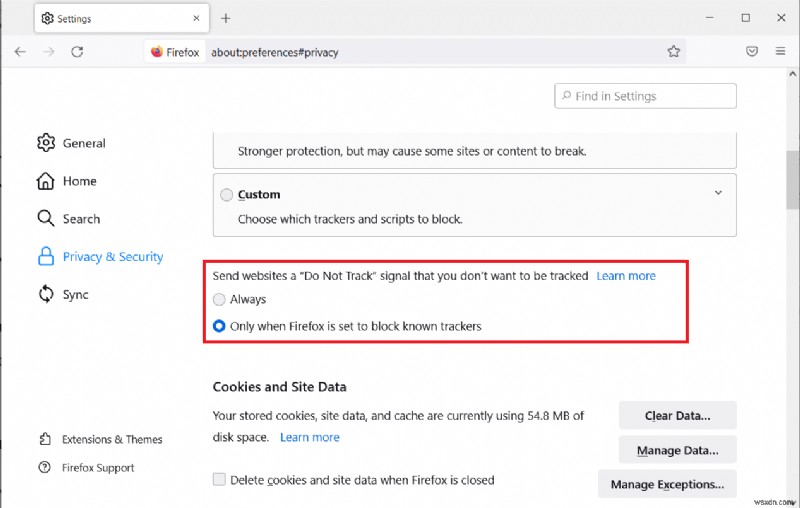
Task: Click the Firefox Support help icon
Action: (x=45, y=467)
